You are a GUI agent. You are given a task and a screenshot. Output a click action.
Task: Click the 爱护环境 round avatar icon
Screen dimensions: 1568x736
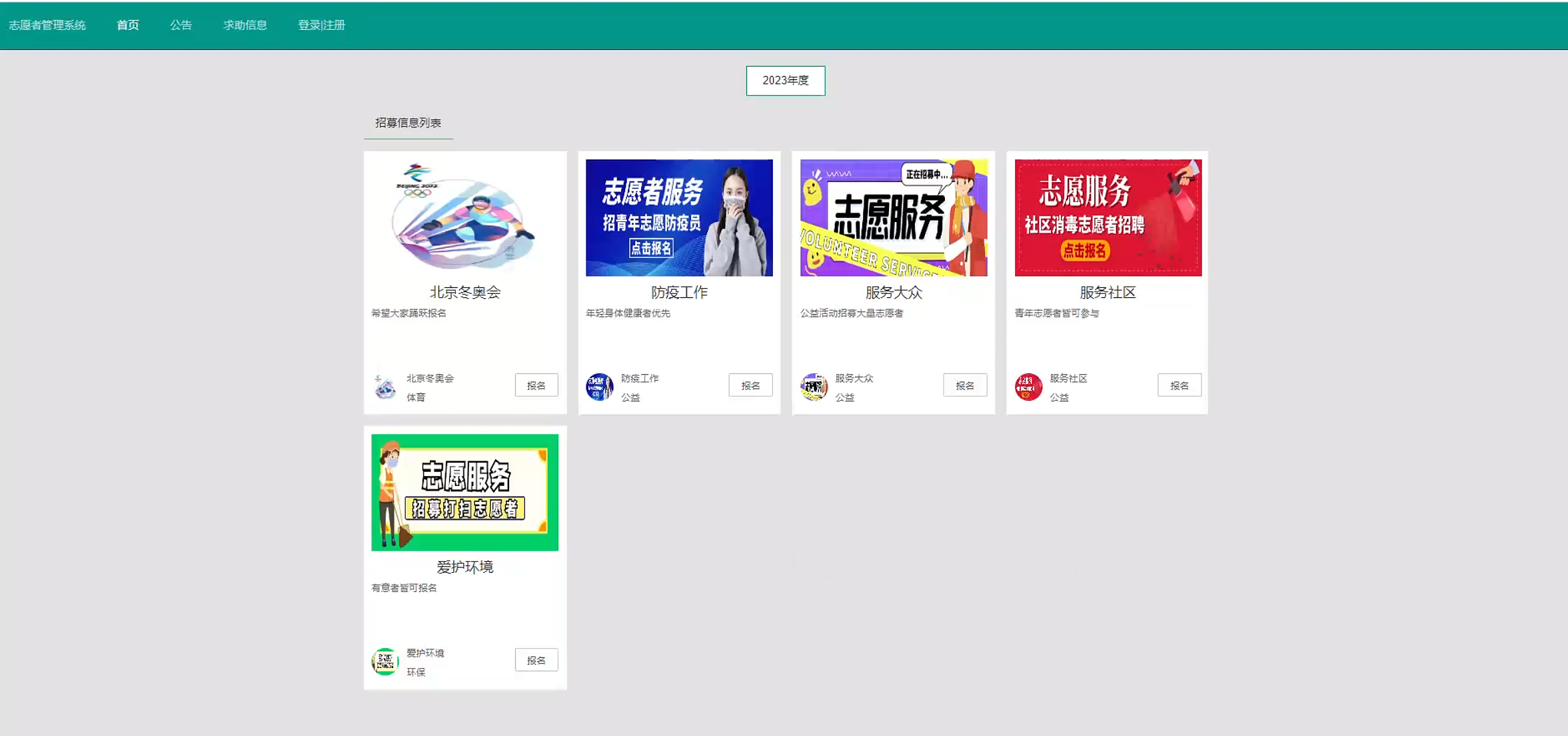[x=385, y=661]
